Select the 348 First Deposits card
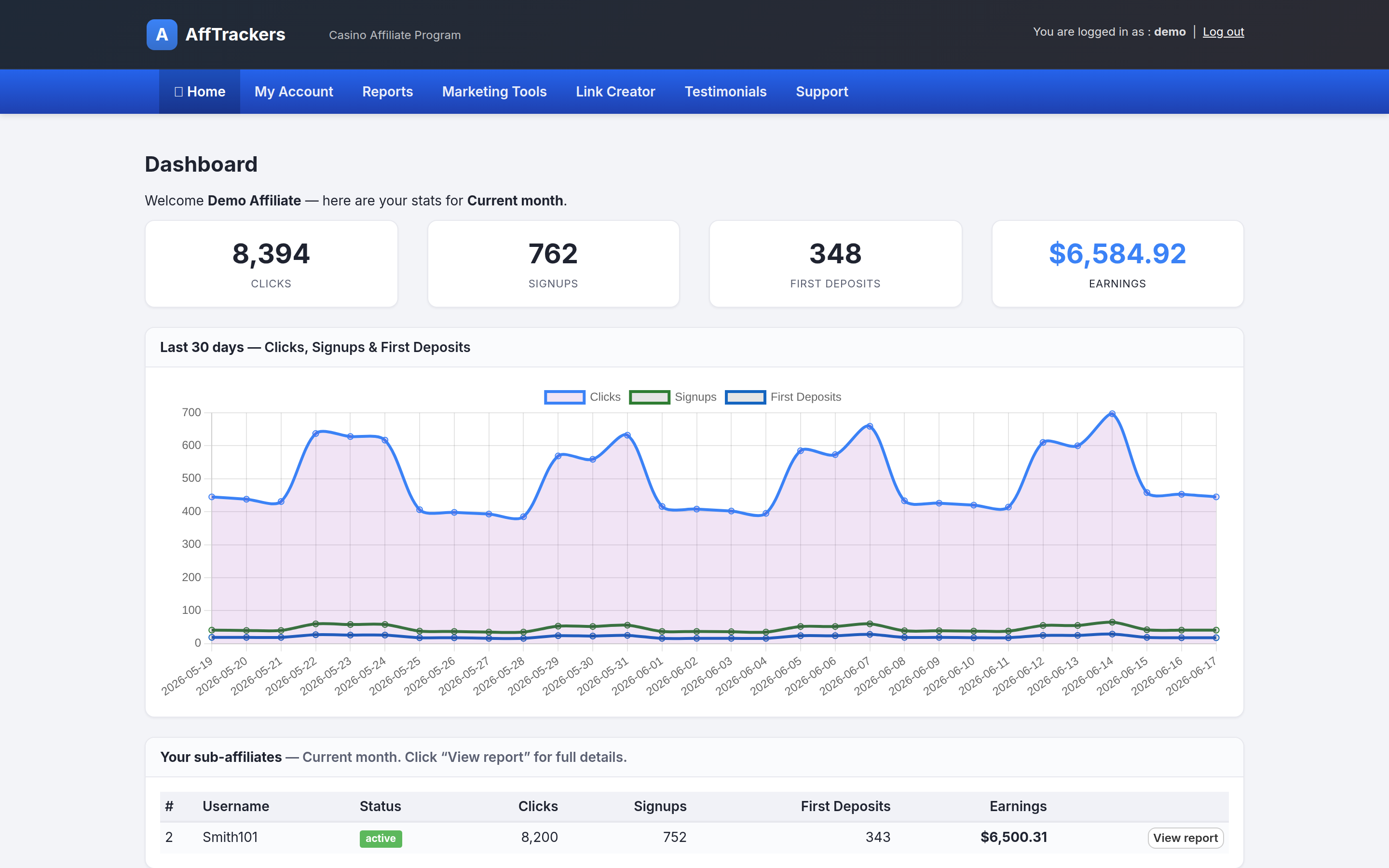Screen dimensions: 1389x868 coord(835,263)
